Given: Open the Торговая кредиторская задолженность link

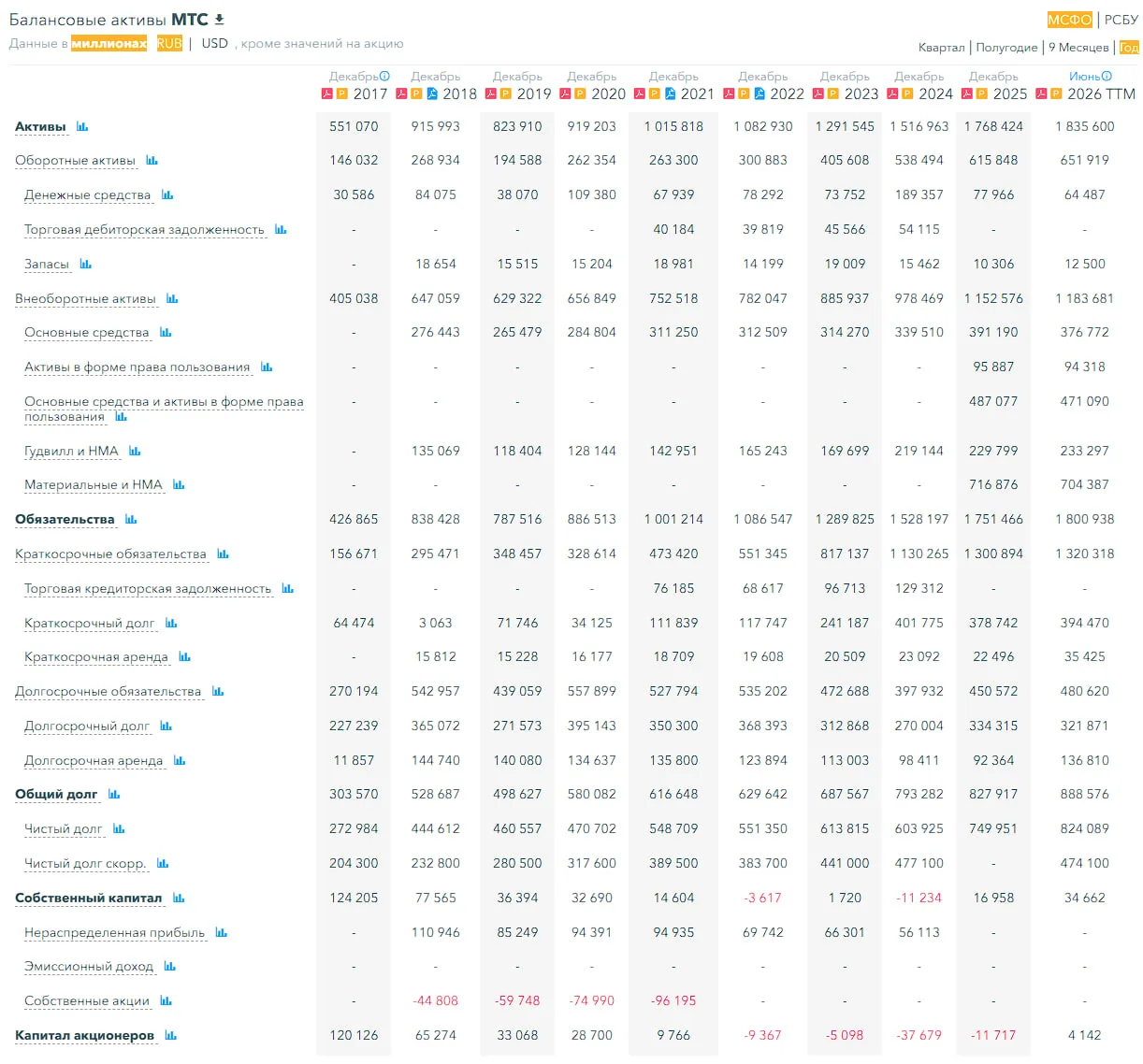Looking at the screenshot, I should coord(148,589).
